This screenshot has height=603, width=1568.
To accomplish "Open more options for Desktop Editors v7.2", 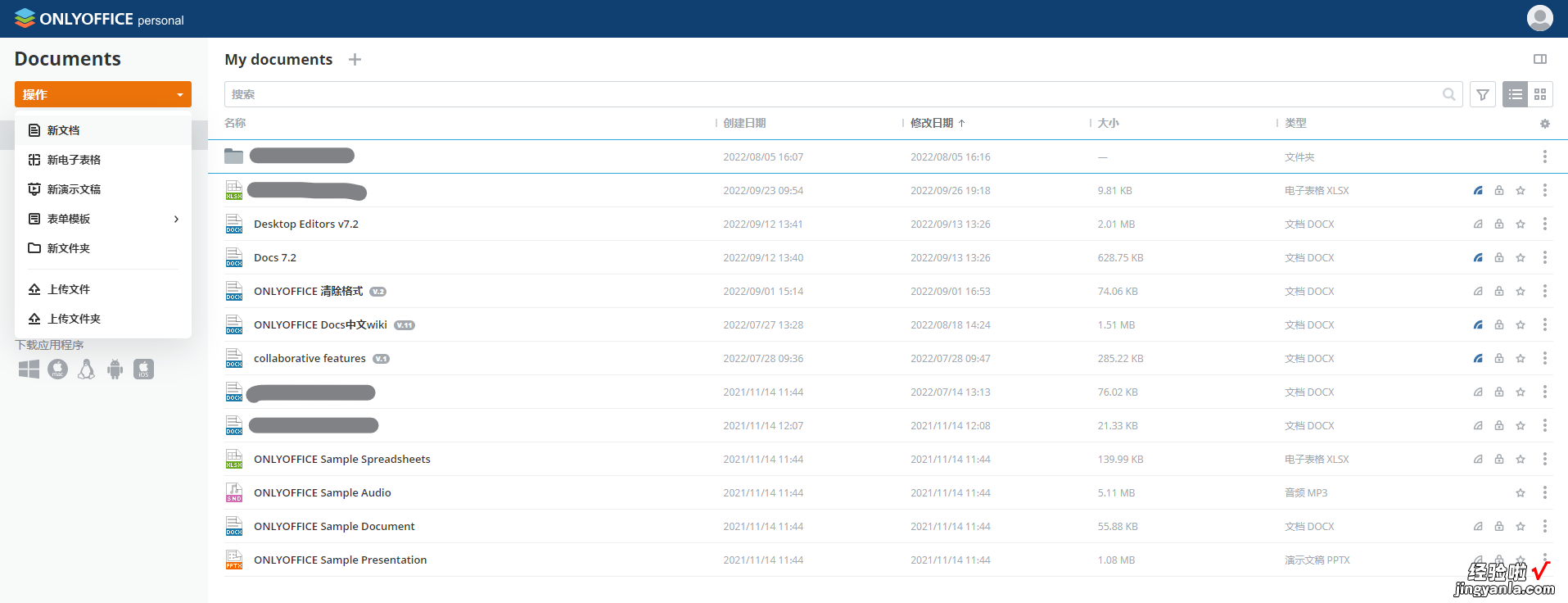I will (x=1544, y=224).
